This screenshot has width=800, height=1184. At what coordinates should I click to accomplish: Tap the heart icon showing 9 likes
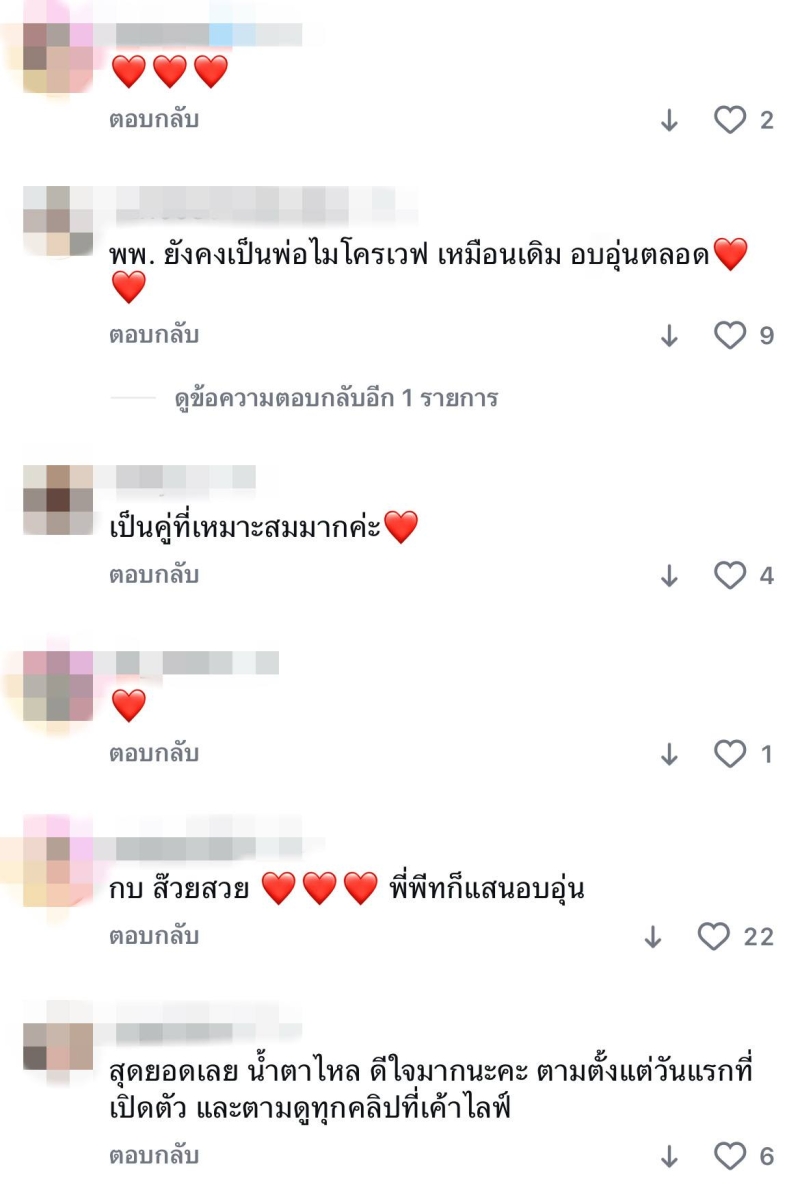(730, 335)
